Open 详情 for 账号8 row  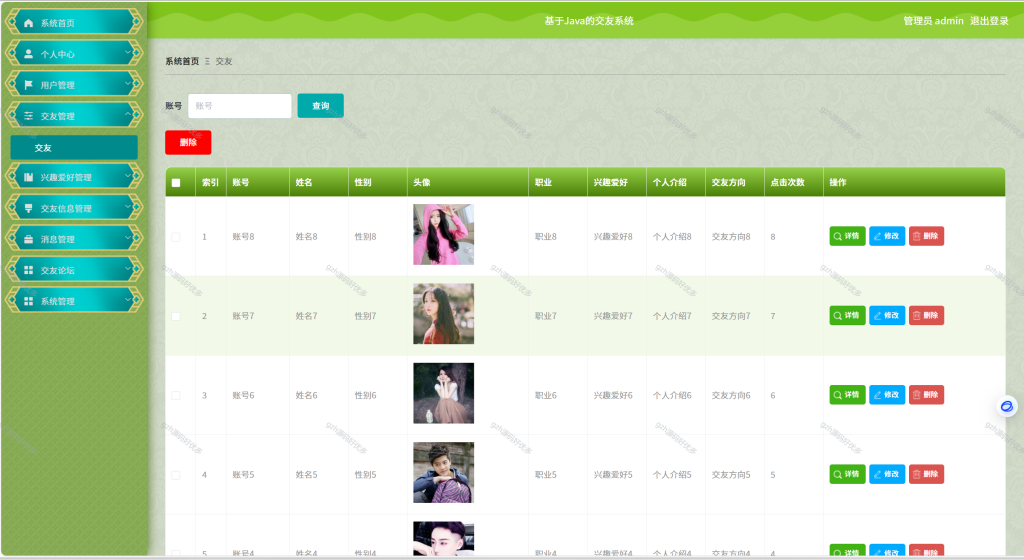click(847, 236)
